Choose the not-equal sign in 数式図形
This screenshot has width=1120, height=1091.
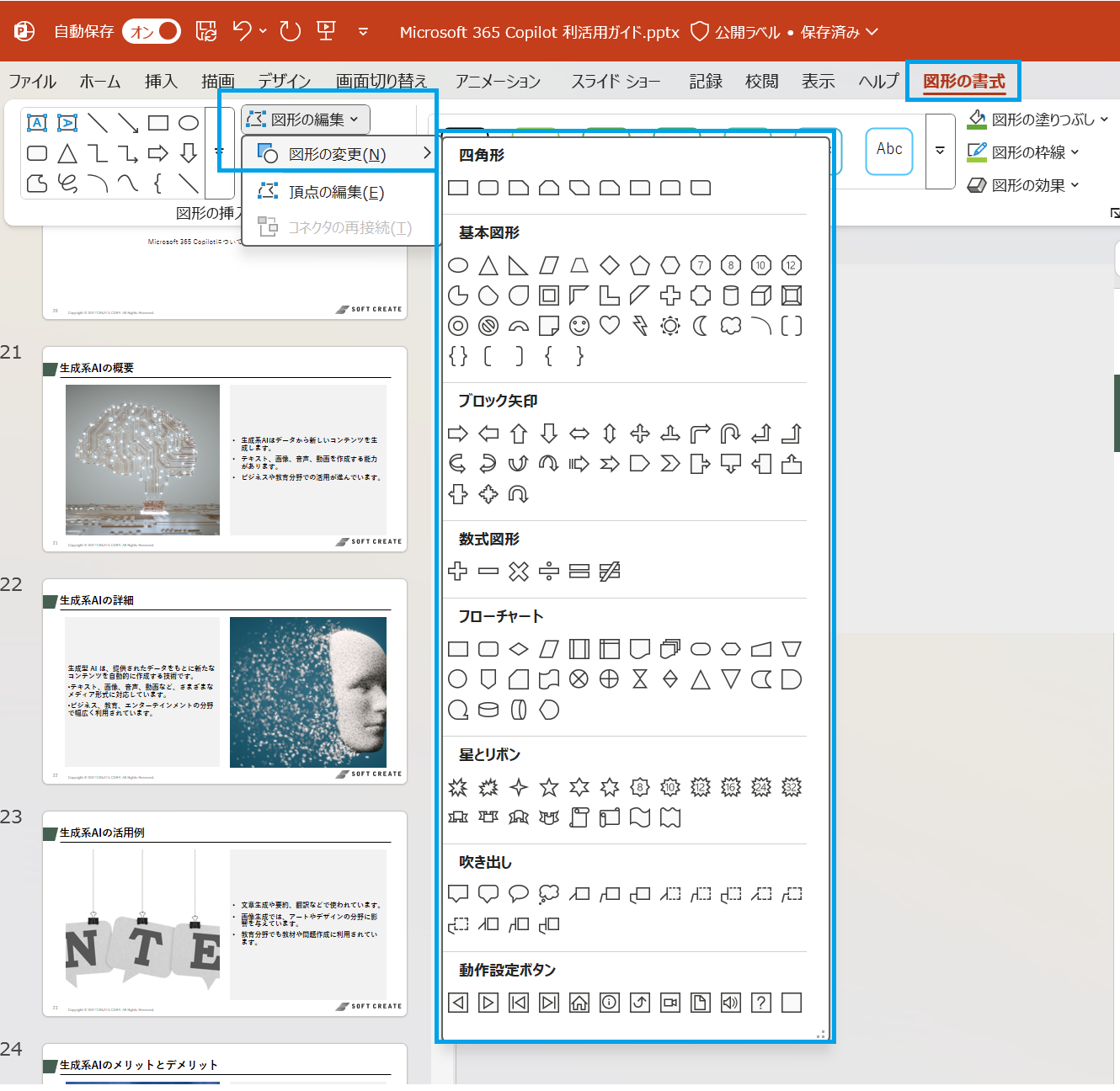[x=610, y=572]
